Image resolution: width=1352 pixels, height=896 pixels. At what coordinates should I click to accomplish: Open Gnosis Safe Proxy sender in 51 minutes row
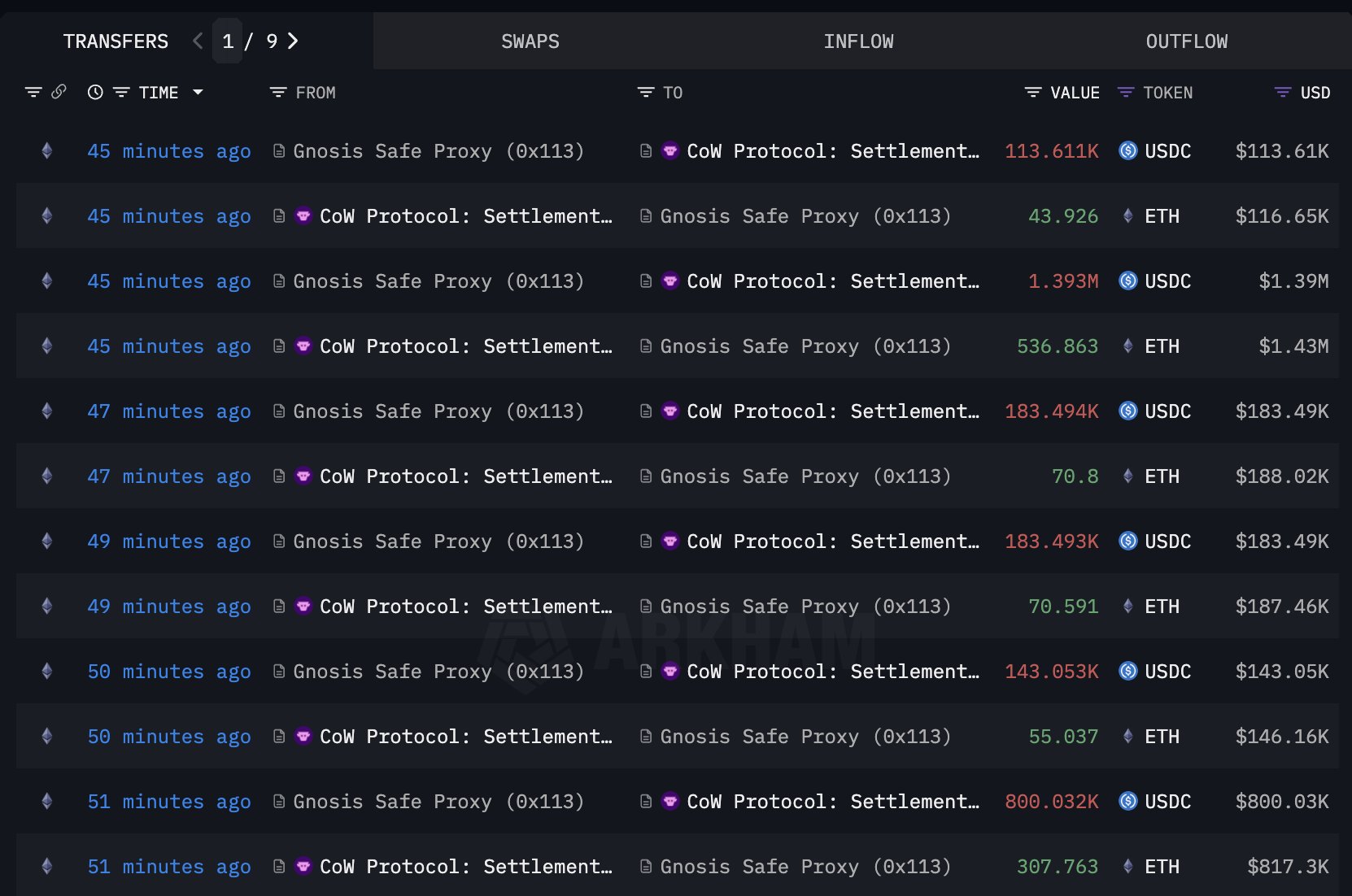point(438,802)
